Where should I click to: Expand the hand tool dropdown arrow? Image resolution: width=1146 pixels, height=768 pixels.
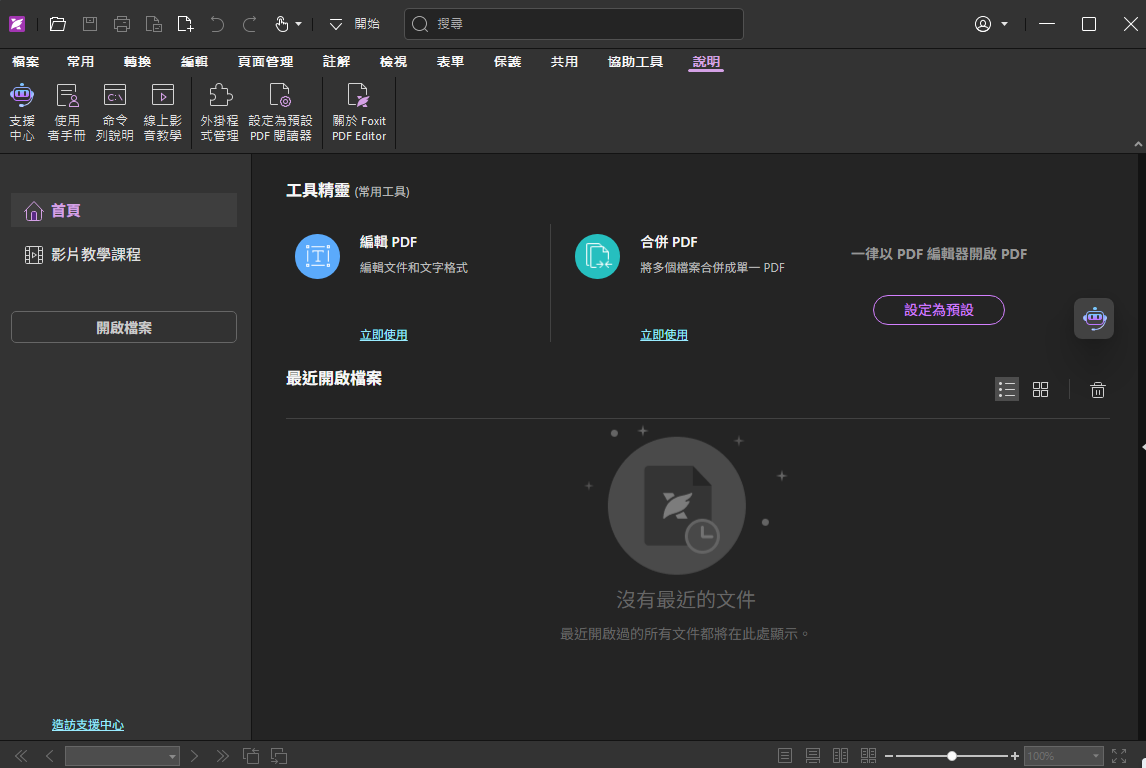pyautogui.click(x=298, y=24)
